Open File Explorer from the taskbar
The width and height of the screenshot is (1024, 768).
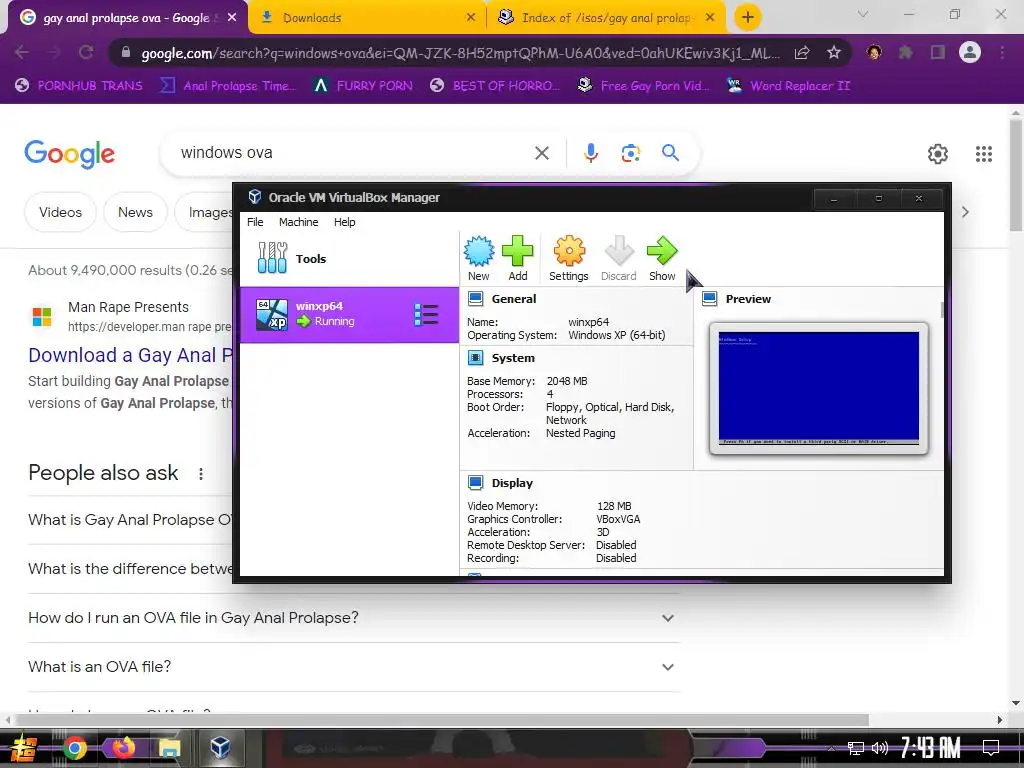pyautogui.click(x=169, y=748)
